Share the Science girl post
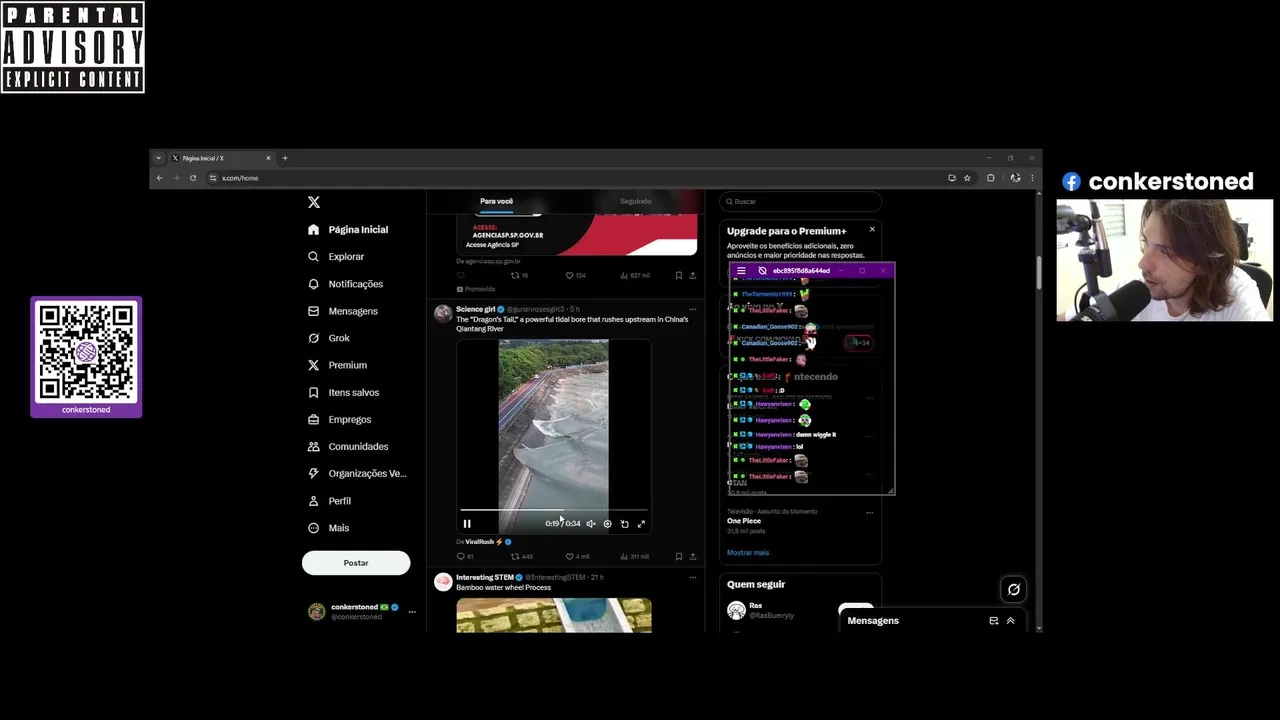The width and height of the screenshot is (1280, 720). tap(692, 556)
